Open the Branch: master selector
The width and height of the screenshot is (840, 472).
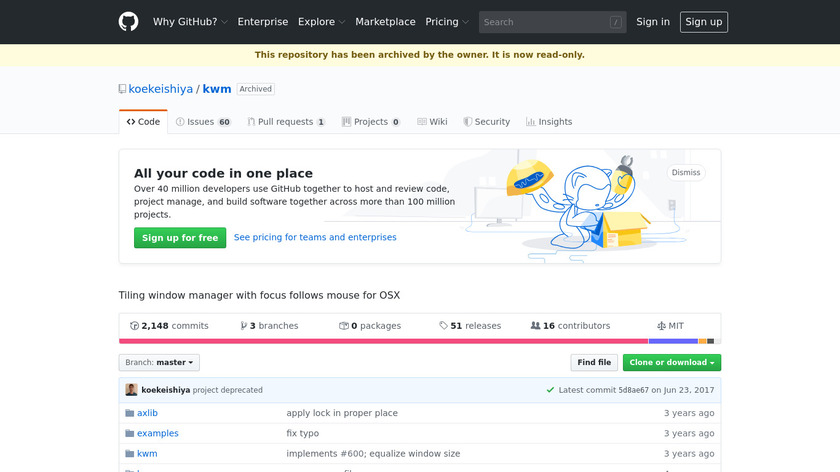(159, 363)
